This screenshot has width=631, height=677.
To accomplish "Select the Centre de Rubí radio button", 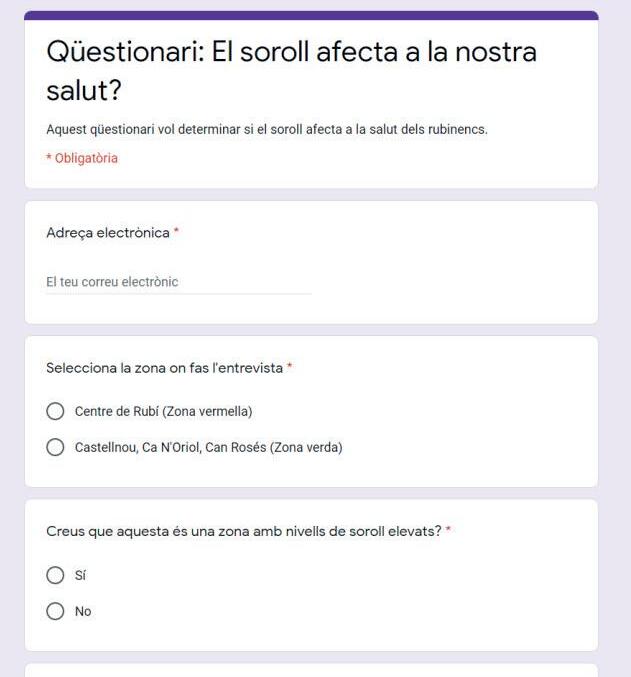I will tap(56, 411).
